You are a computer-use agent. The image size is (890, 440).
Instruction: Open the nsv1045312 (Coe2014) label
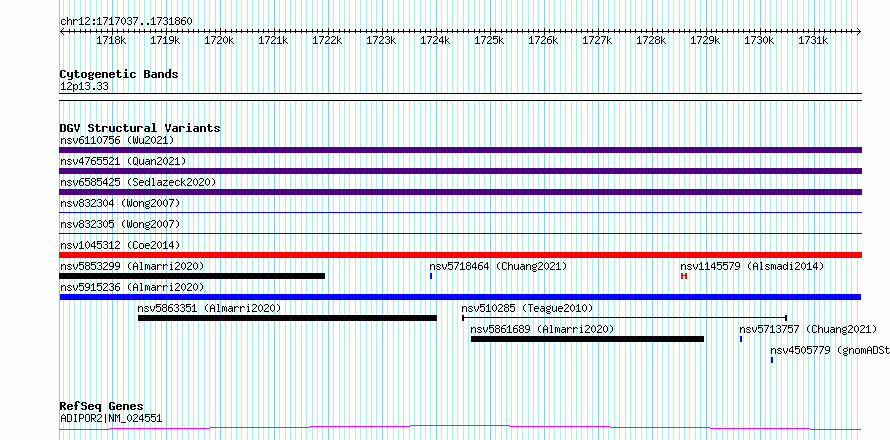pyautogui.click(x=120, y=245)
